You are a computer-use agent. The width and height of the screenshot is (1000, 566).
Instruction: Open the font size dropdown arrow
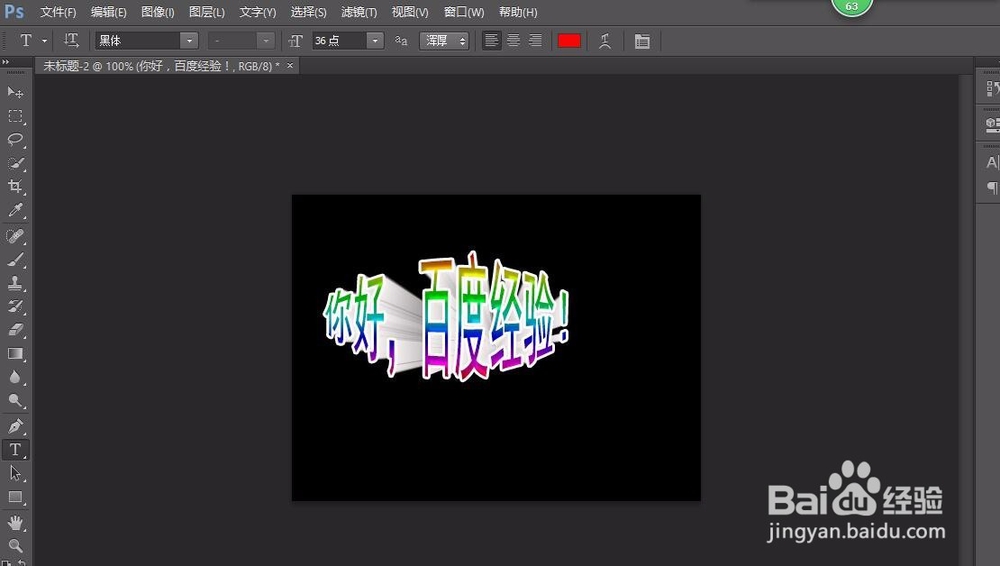coord(375,41)
